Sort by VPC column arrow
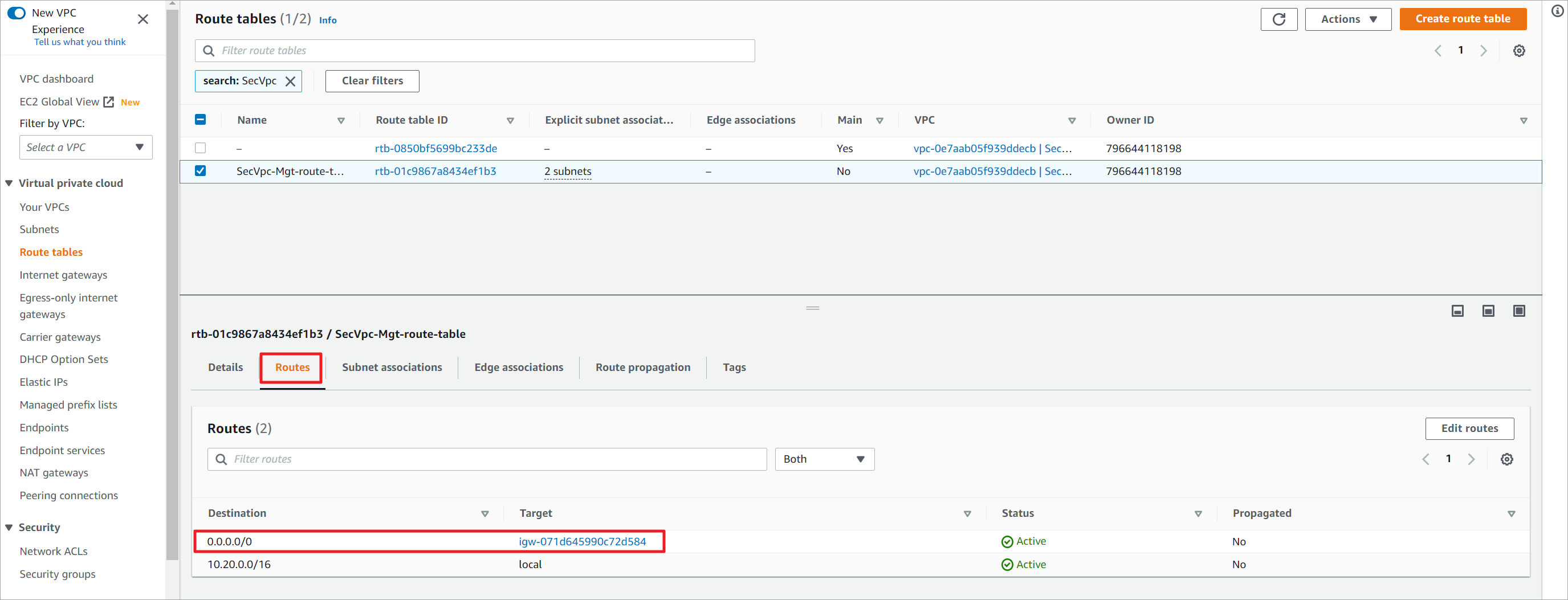The height and width of the screenshot is (600, 1568). coord(1072,121)
